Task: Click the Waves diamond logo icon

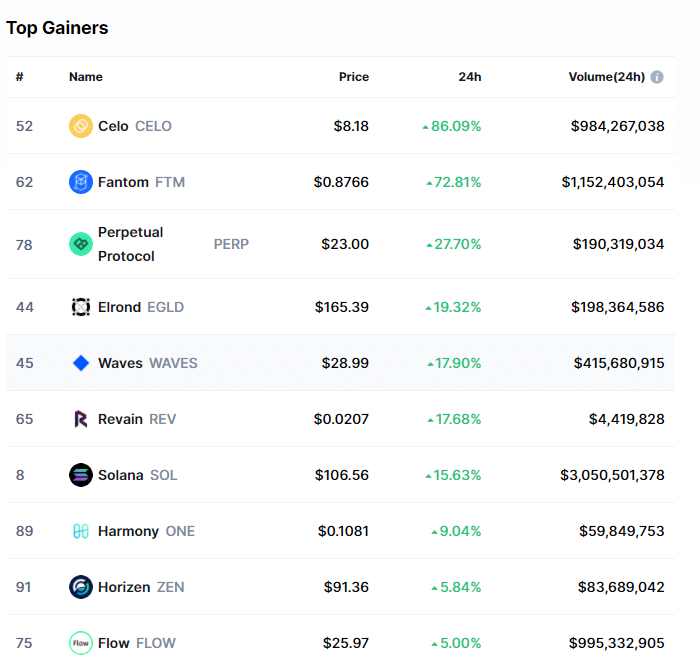Action: tap(81, 363)
